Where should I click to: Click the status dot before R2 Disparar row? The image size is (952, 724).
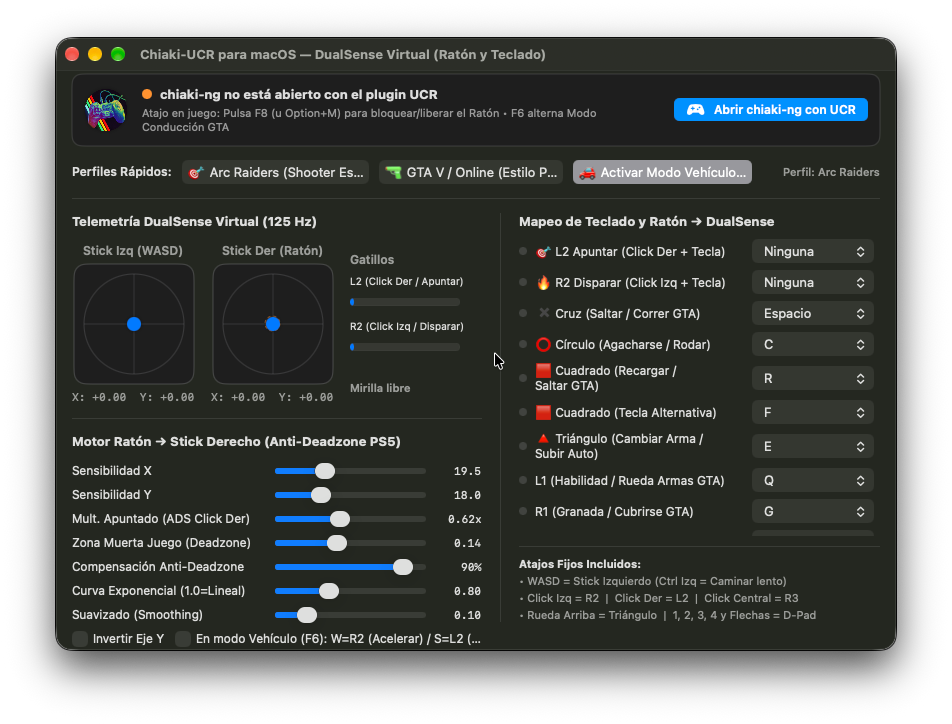[x=523, y=282]
